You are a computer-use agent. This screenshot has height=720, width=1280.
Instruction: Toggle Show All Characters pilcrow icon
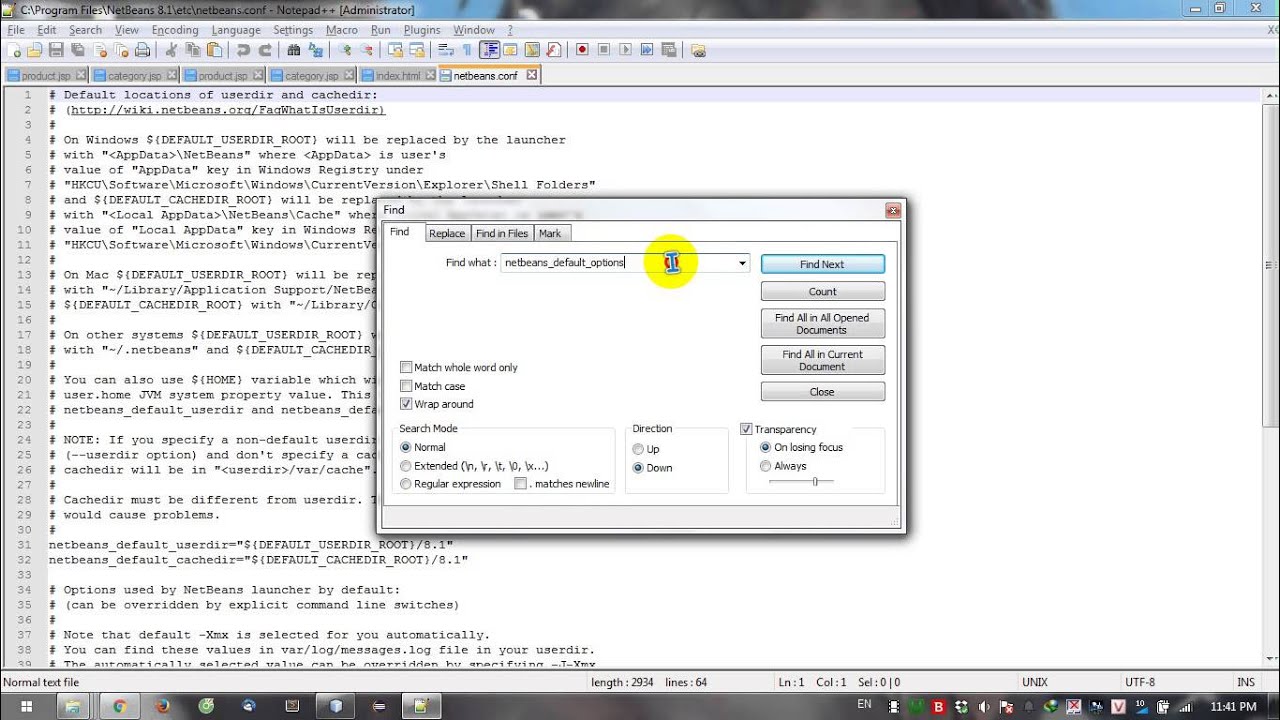[467, 50]
